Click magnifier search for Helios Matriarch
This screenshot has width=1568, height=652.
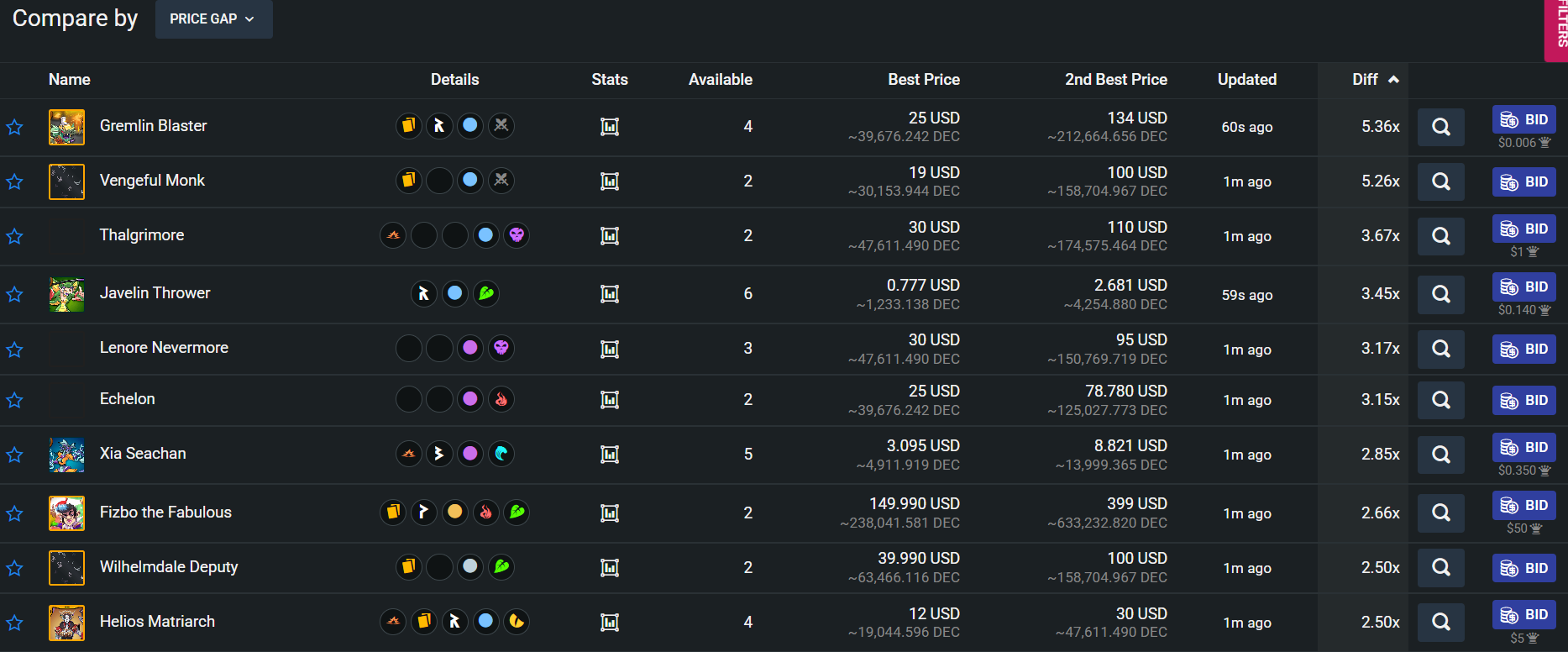coord(1440,622)
